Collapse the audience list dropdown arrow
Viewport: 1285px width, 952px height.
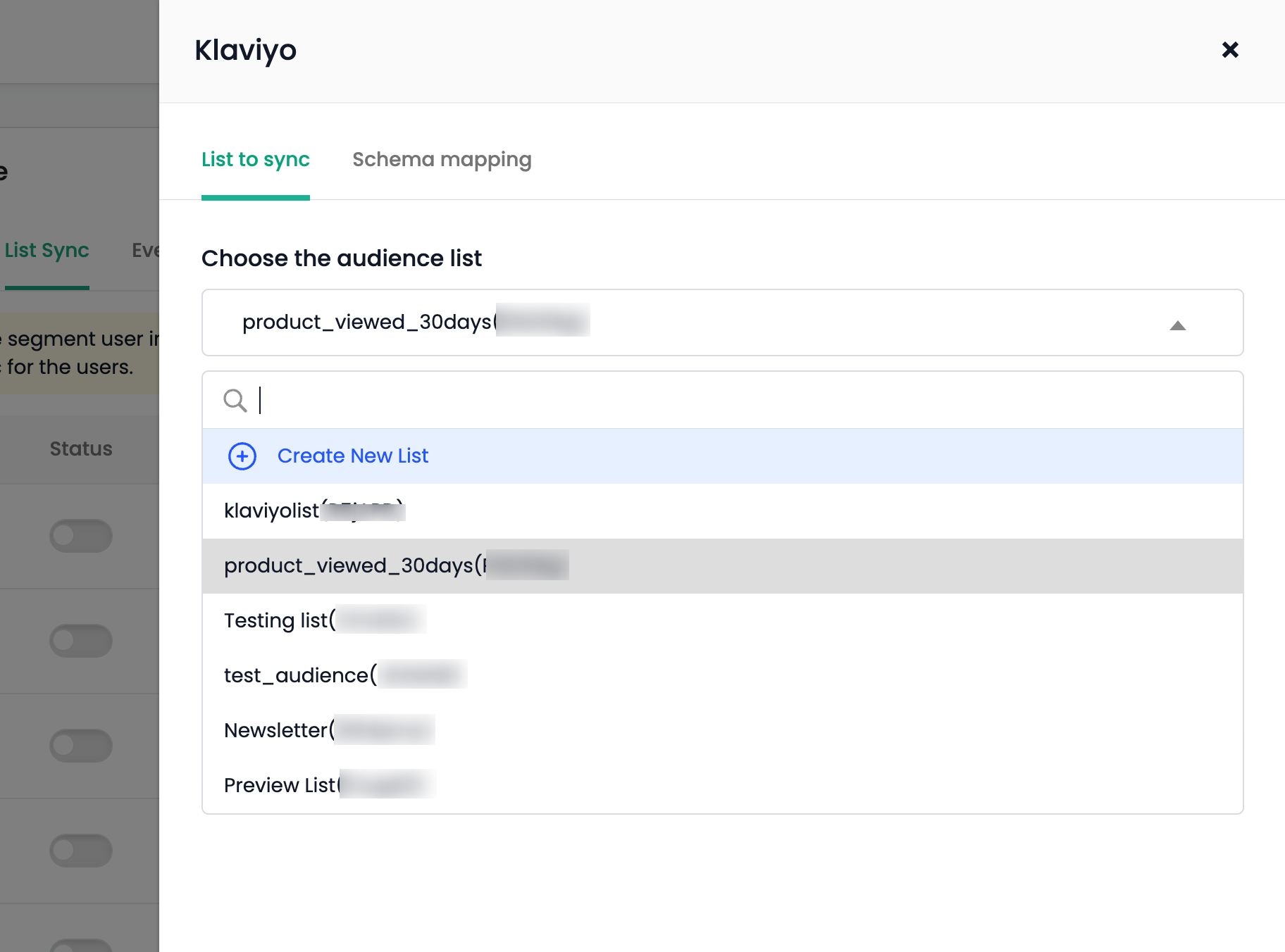(1179, 327)
